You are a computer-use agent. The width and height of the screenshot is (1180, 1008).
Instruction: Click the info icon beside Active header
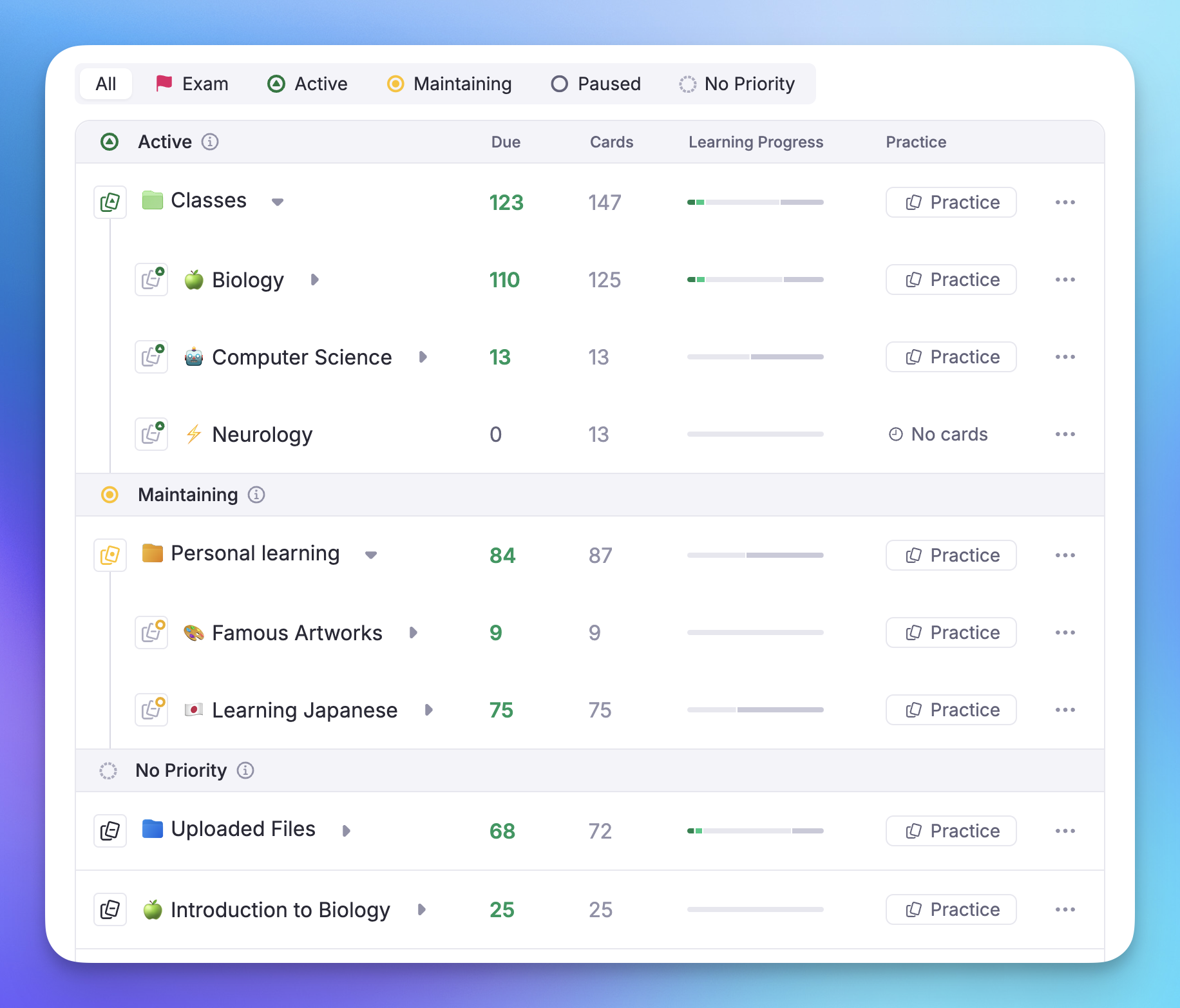click(x=210, y=142)
